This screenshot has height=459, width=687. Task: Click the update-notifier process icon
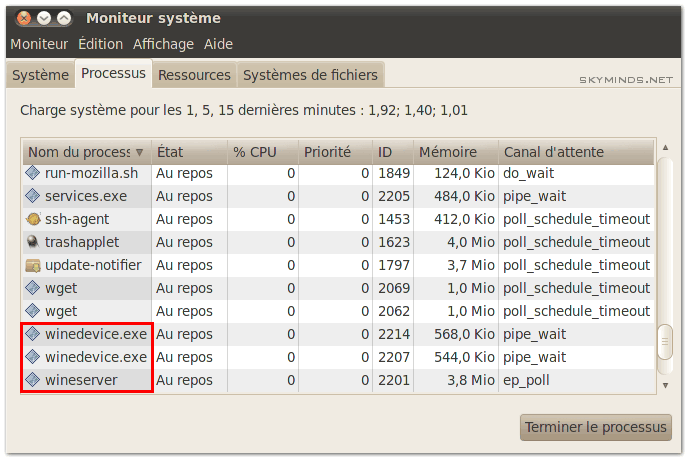point(32,265)
